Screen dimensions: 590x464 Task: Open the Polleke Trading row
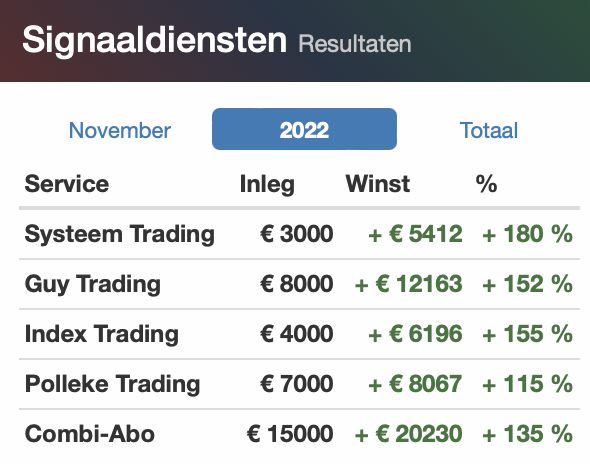coord(300,384)
